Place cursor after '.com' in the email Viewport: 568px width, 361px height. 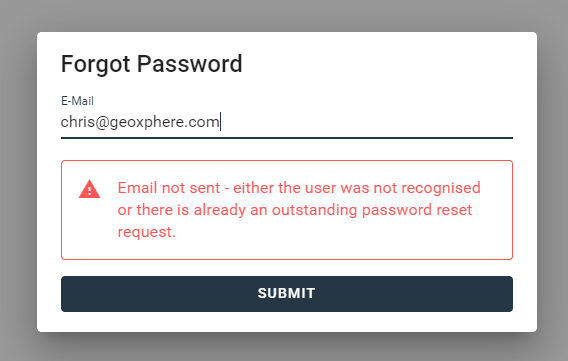coord(220,122)
